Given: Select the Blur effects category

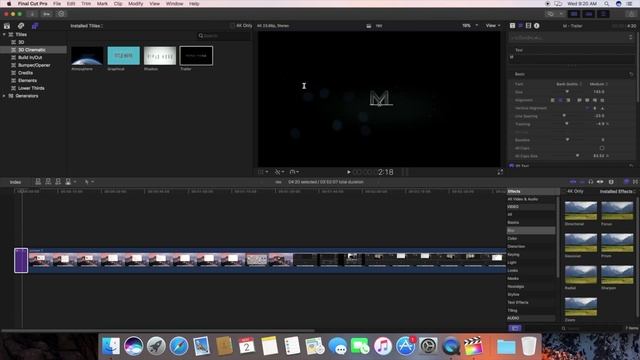Looking at the screenshot, I should point(531,231).
